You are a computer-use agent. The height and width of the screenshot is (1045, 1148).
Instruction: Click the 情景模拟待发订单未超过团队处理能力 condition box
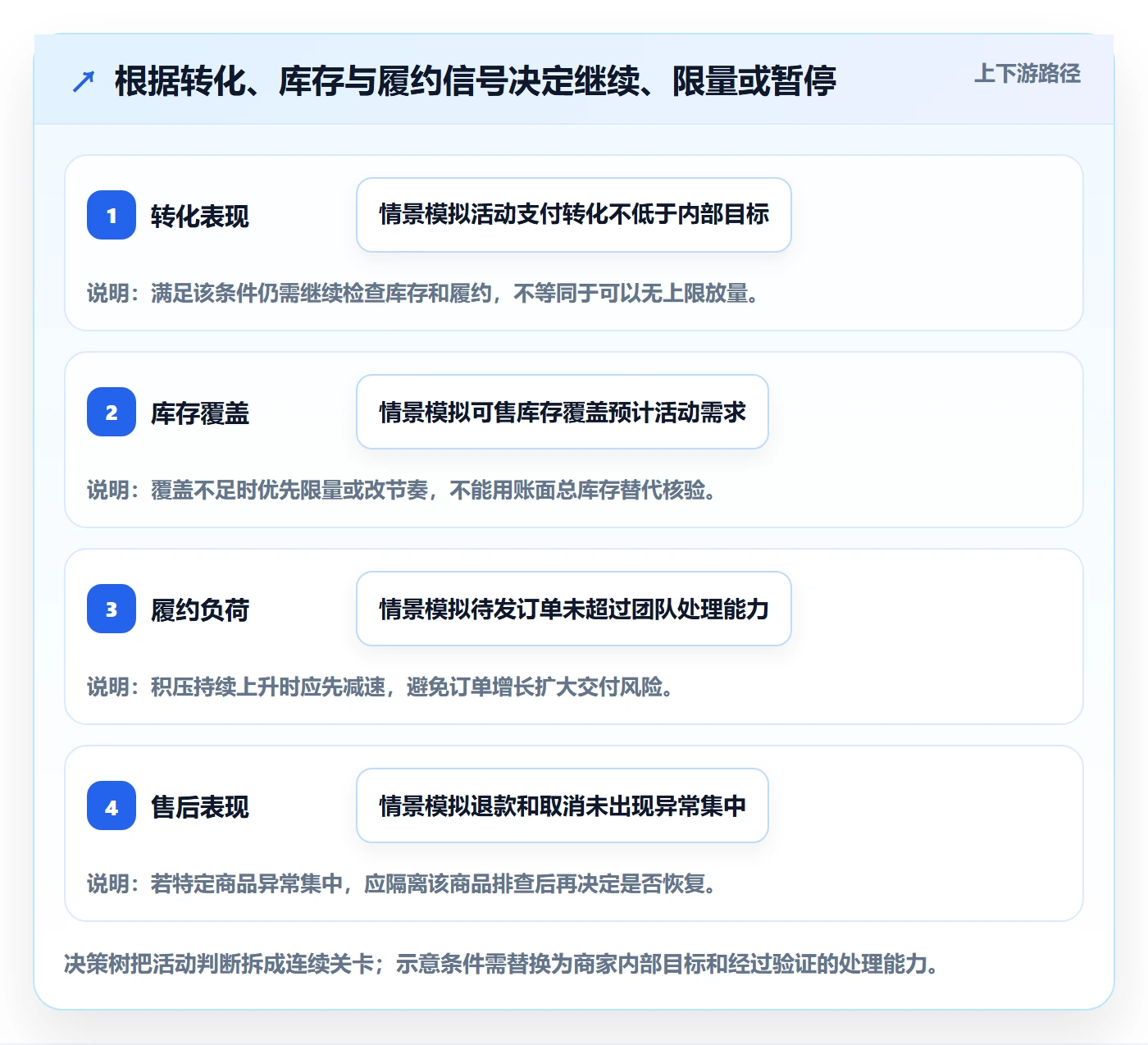(574, 609)
